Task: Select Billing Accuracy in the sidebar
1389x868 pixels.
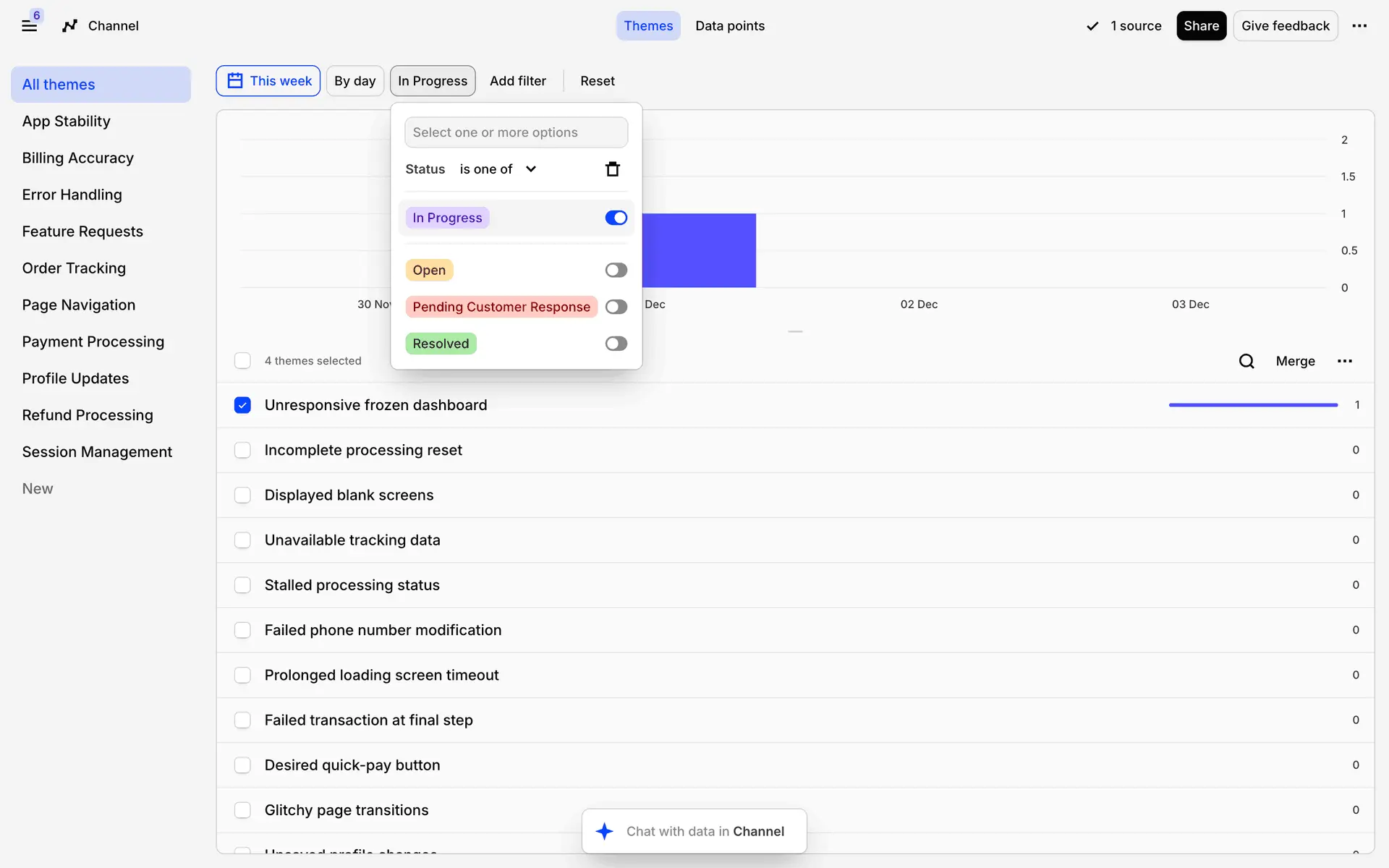Action: 77,158
